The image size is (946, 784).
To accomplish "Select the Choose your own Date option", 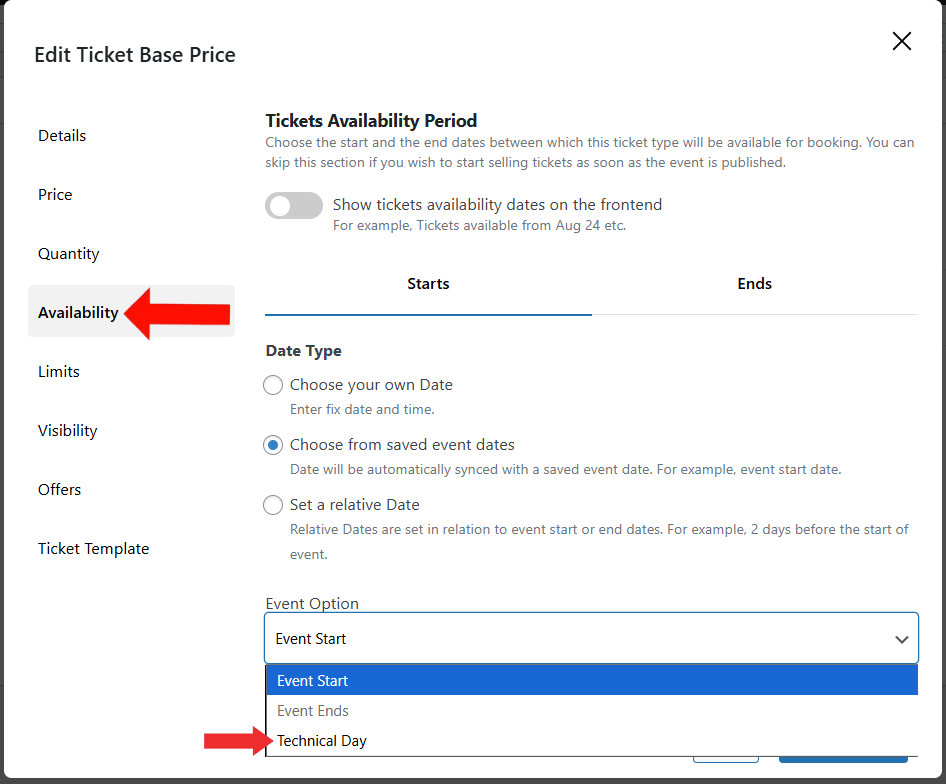I will [x=272, y=385].
